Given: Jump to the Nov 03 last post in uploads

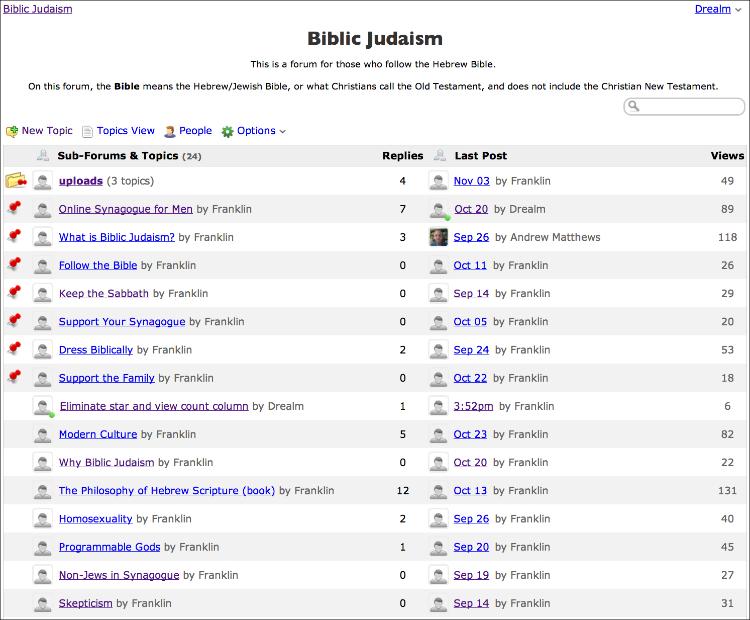Looking at the screenshot, I should click(471, 181).
